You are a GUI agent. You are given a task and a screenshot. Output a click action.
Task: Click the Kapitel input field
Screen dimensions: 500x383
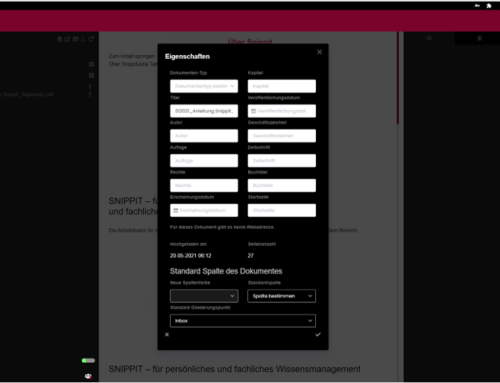tap(282, 86)
